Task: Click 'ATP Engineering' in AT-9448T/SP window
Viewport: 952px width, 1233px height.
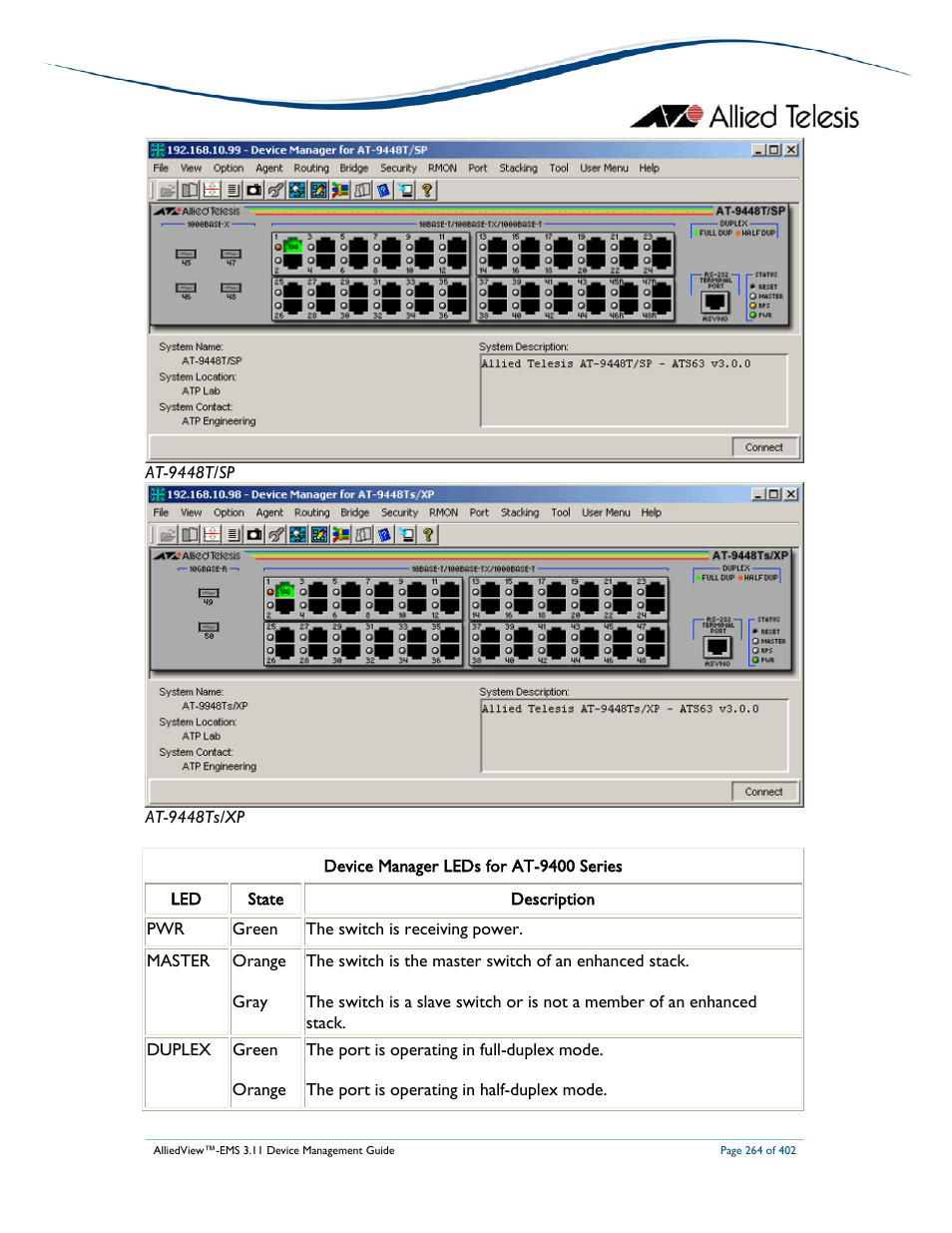Action: coord(219,421)
